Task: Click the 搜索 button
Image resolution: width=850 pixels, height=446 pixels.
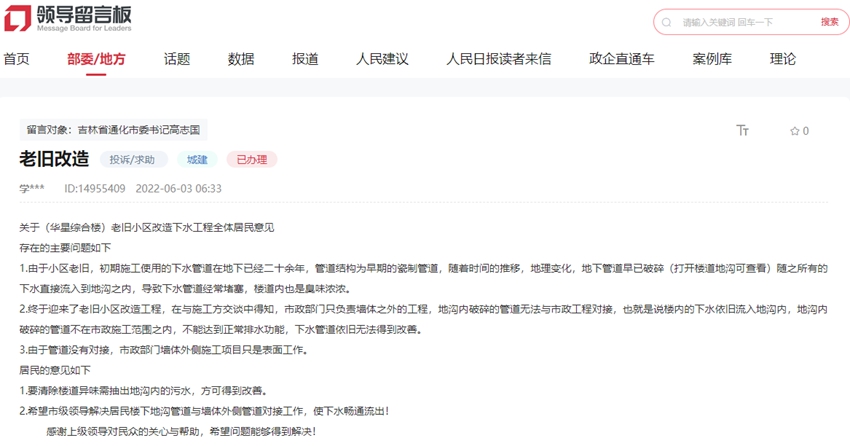Action: pyautogui.click(x=829, y=22)
